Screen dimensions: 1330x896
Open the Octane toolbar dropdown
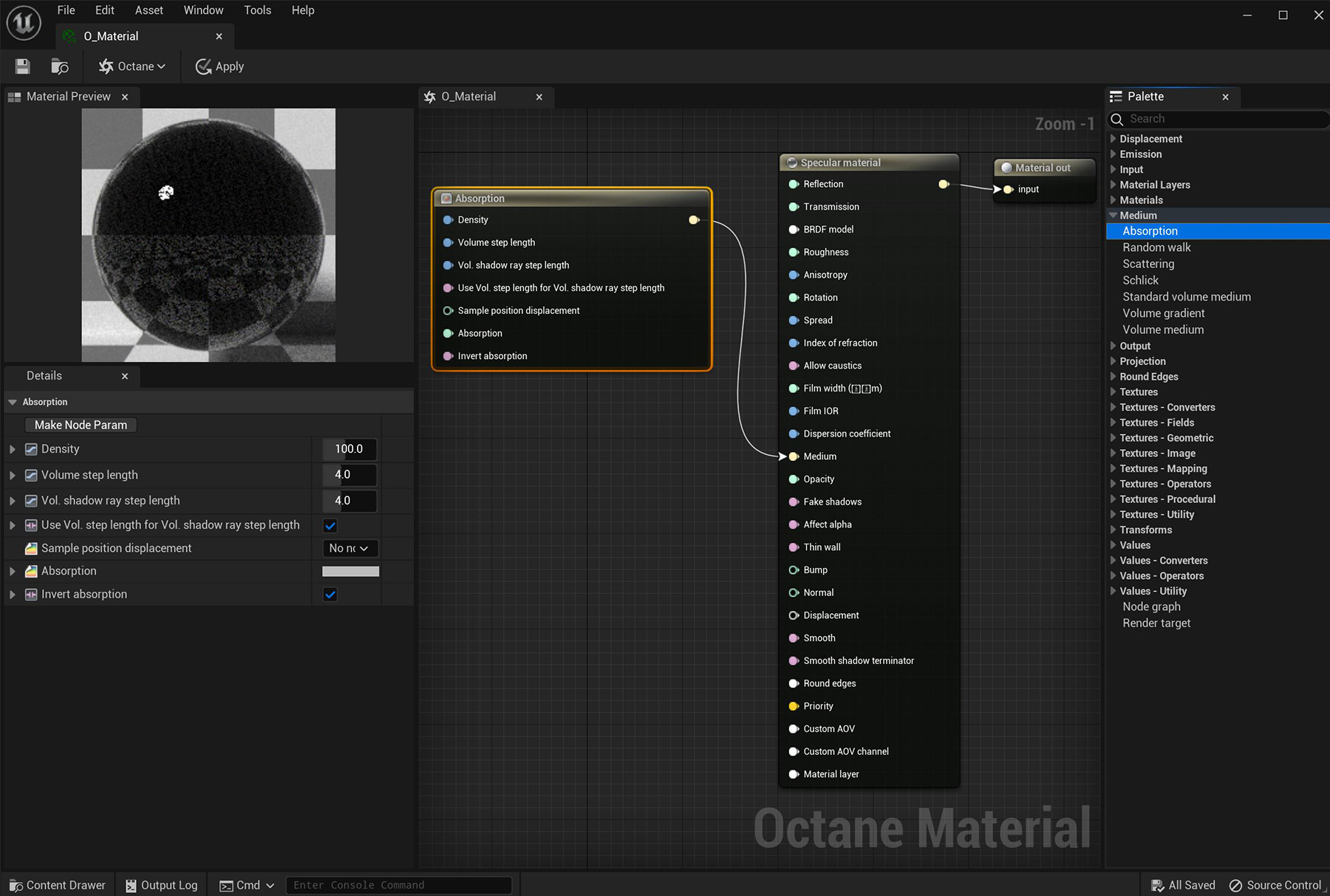pyautogui.click(x=132, y=66)
